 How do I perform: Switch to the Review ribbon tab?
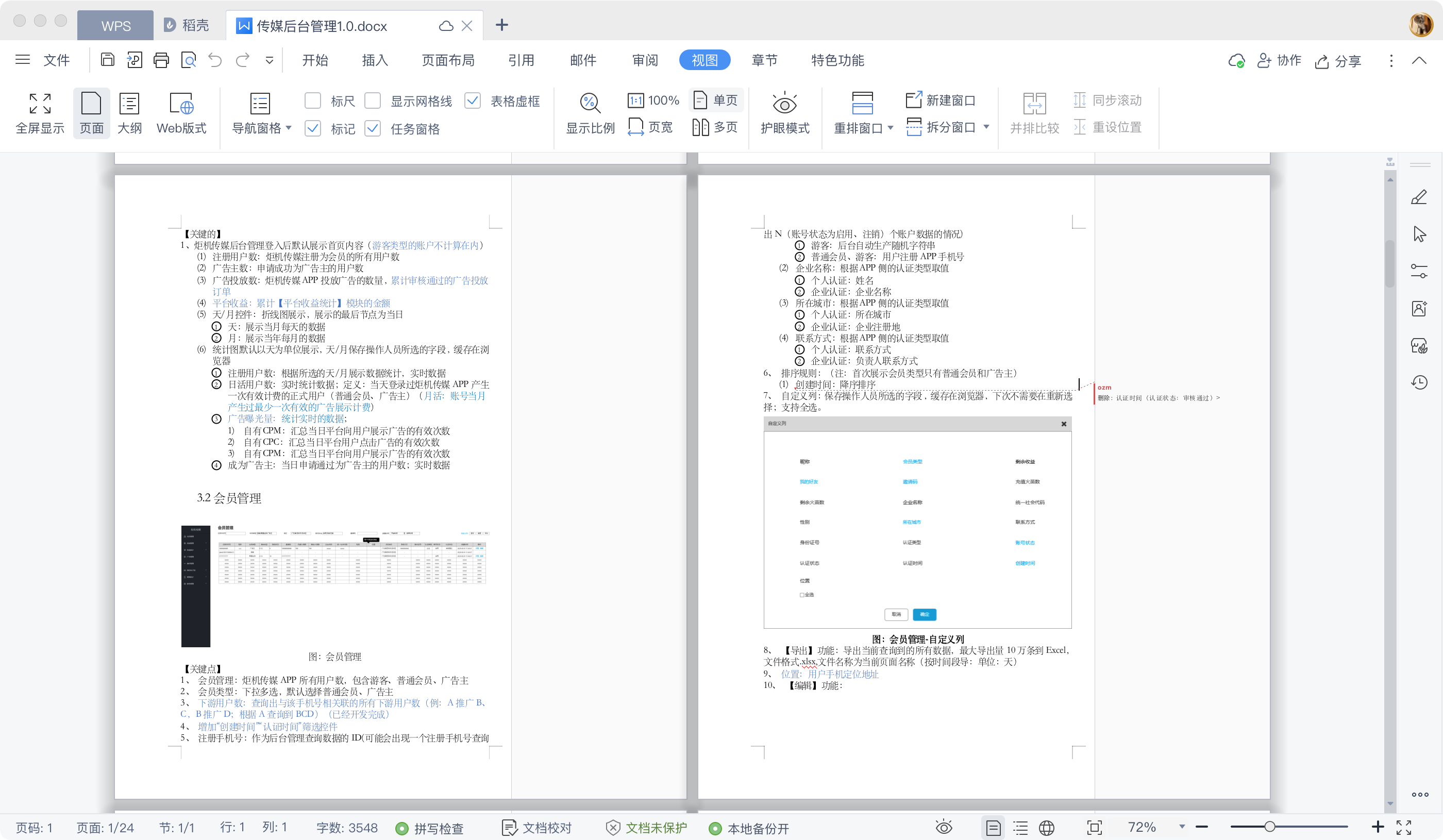(x=645, y=60)
